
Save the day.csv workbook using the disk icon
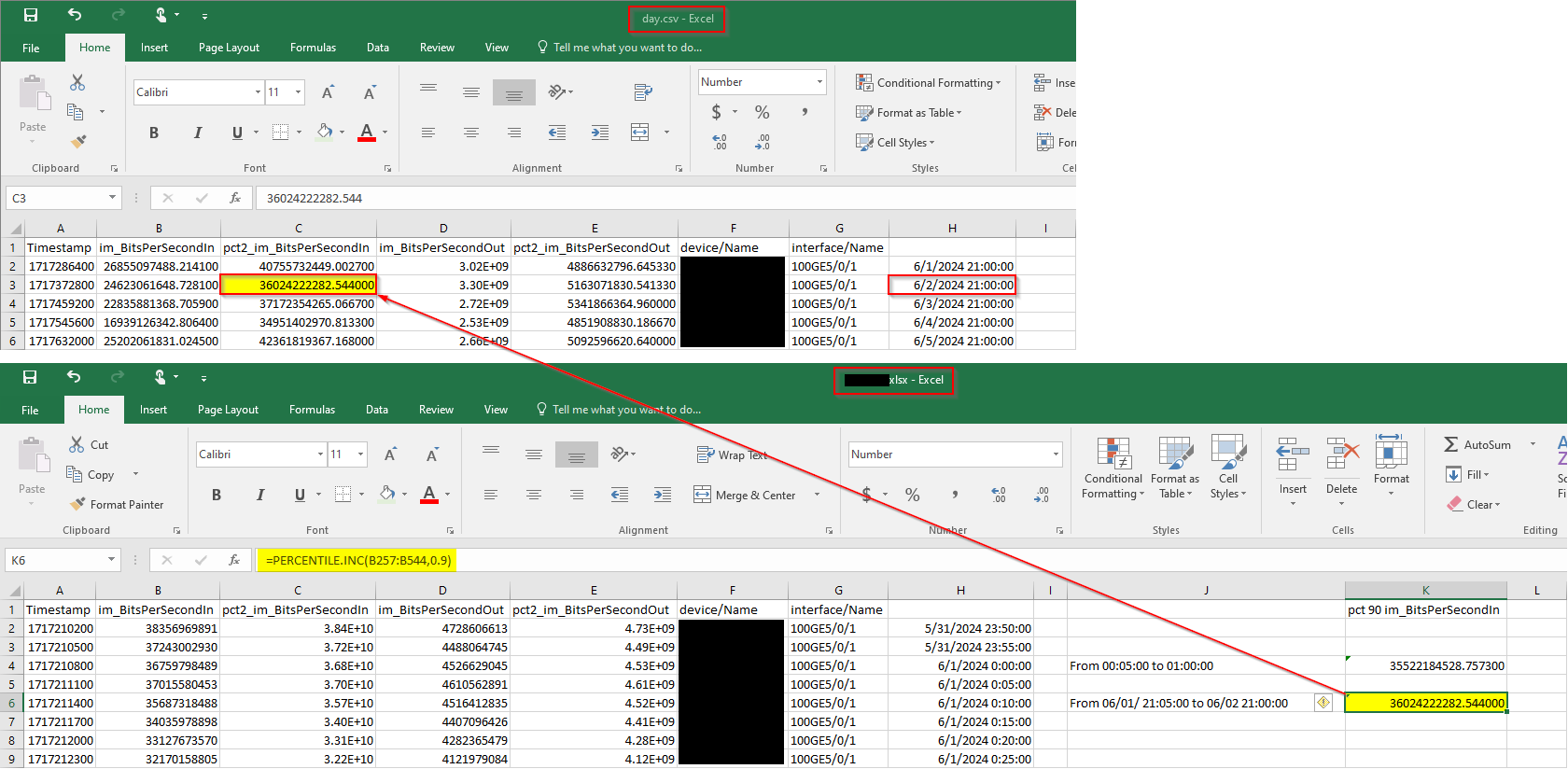coord(31,15)
